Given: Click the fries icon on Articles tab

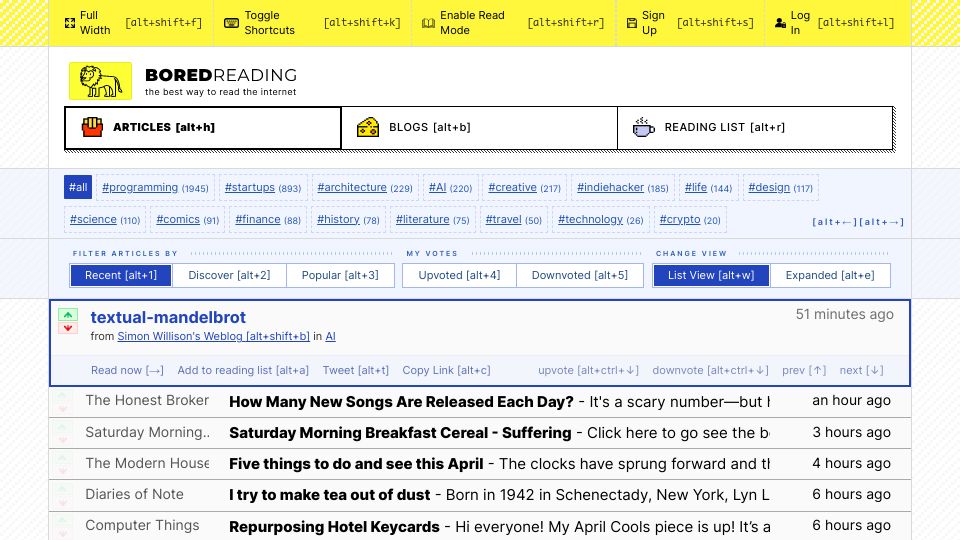Looking at the screenshot, I should pyautogui.click(x=92, y=127).
